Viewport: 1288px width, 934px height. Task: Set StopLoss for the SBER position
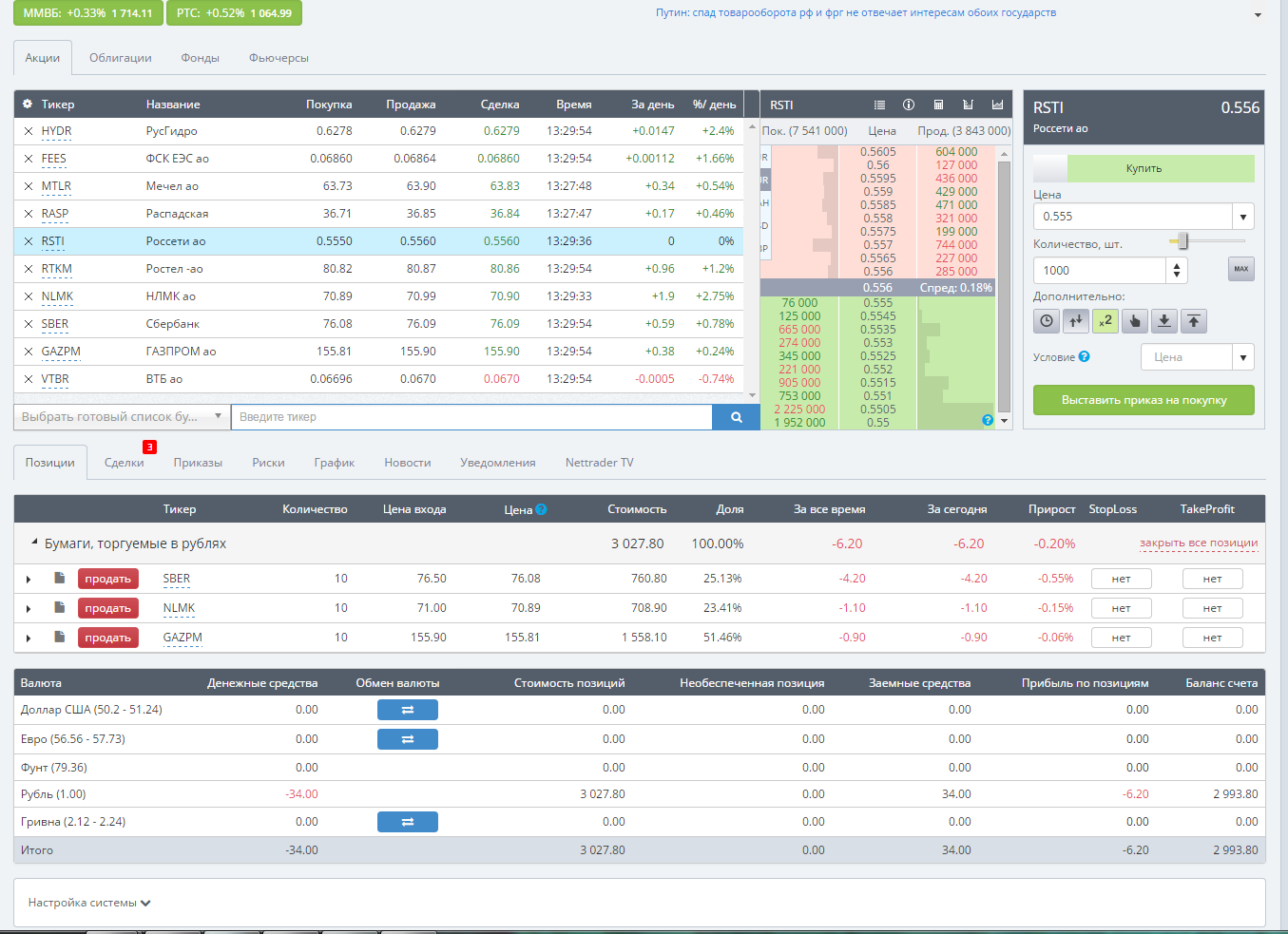(x=1122, y=579)
